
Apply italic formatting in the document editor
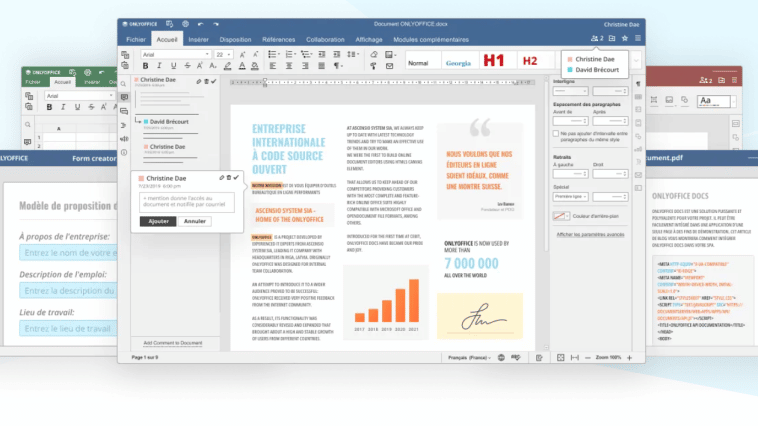click(x=159, y=66)
